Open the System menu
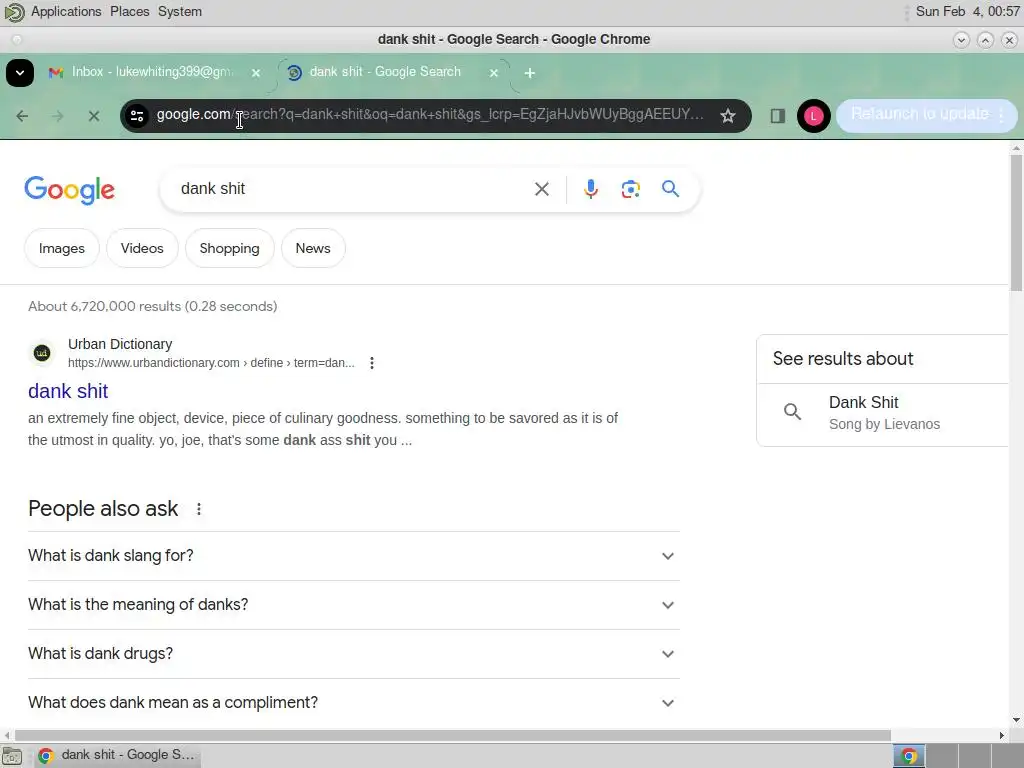1024x768 pixels. [180, 12]
